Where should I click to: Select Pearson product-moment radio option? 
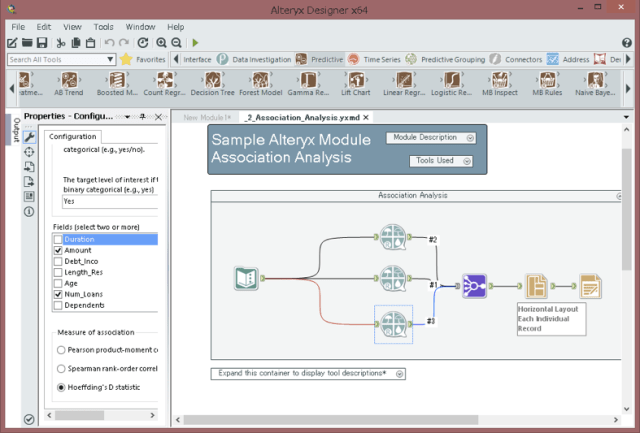(62, 349)
